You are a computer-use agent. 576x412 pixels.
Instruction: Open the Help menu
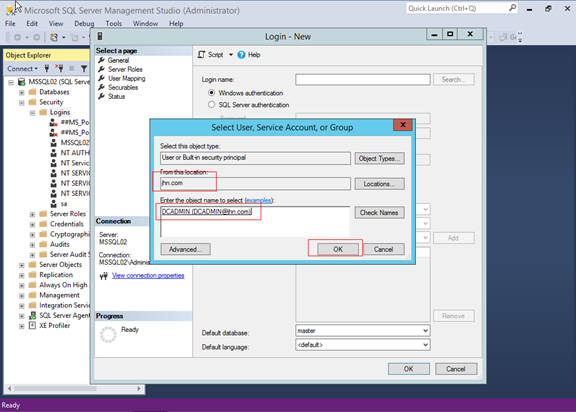[x=176, y=24]
